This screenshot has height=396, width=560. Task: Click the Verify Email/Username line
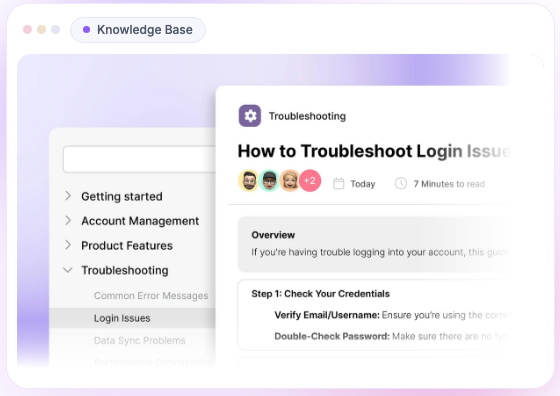[x=392, y=315]
